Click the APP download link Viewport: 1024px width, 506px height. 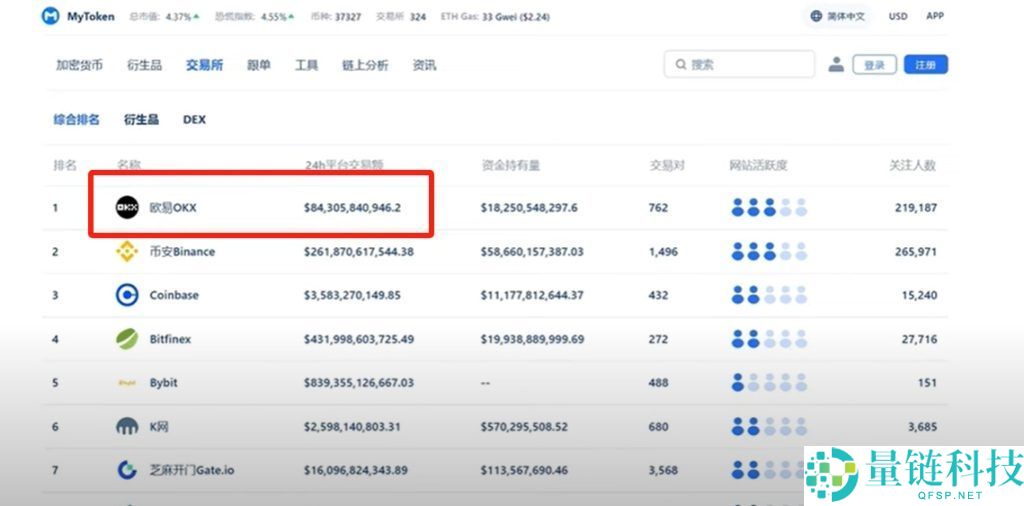coord(935,16)
